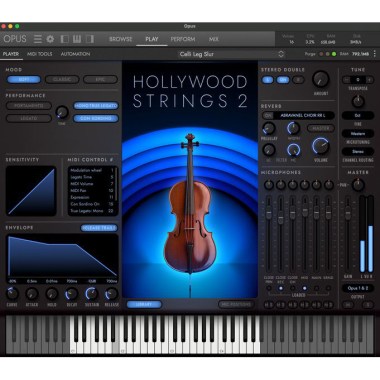
Task: Open the MIDI Tools tab
Action: 40,54
